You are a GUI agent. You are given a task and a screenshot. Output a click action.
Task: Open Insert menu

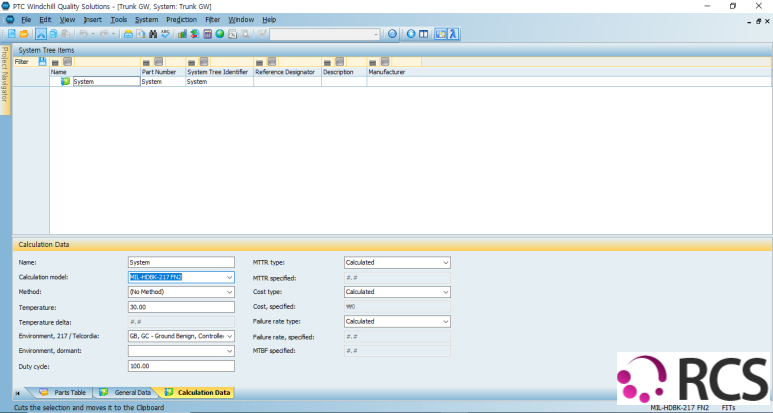pos(93,20)
